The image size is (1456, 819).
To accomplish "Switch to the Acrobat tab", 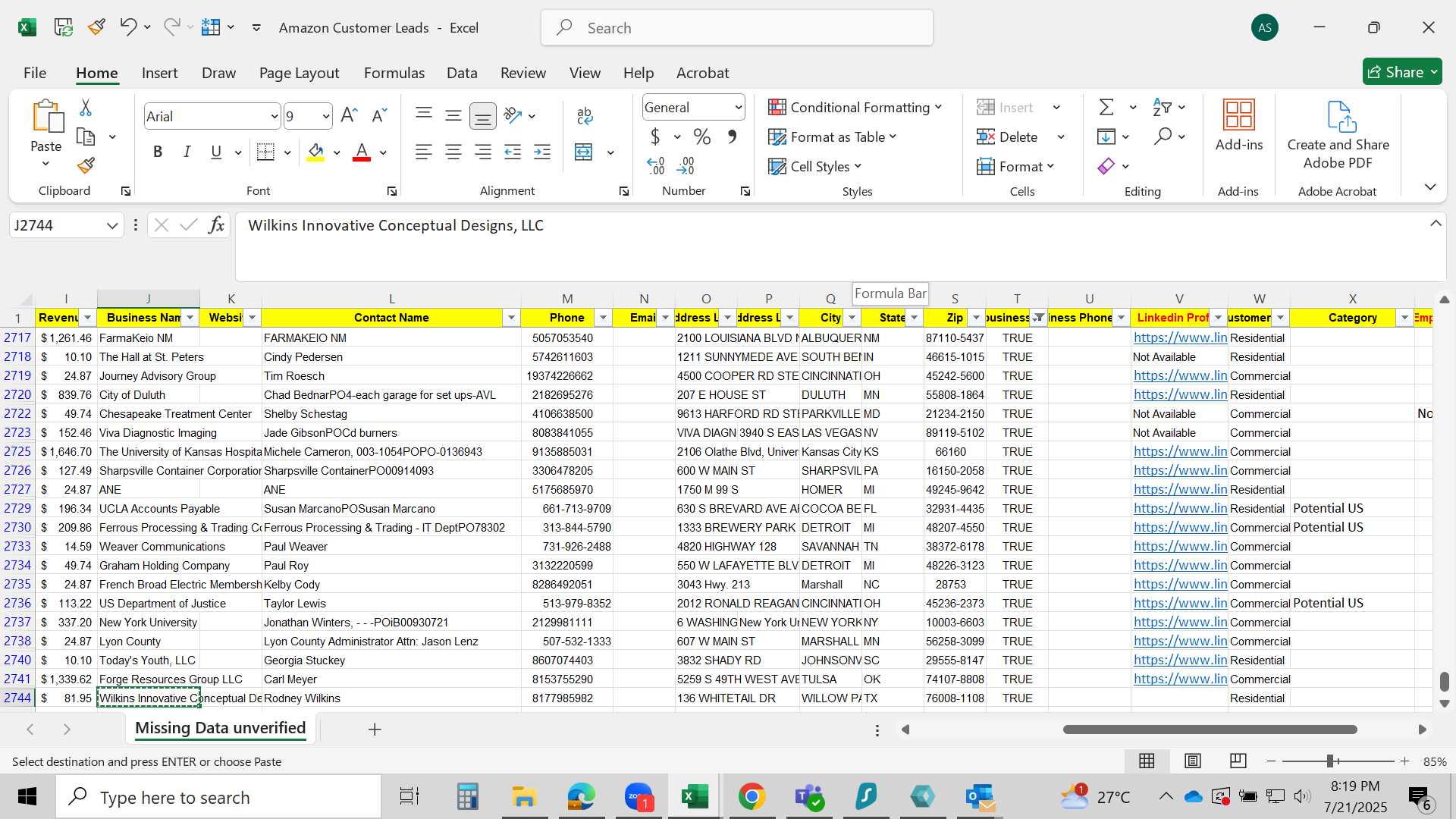I will 703,73.
